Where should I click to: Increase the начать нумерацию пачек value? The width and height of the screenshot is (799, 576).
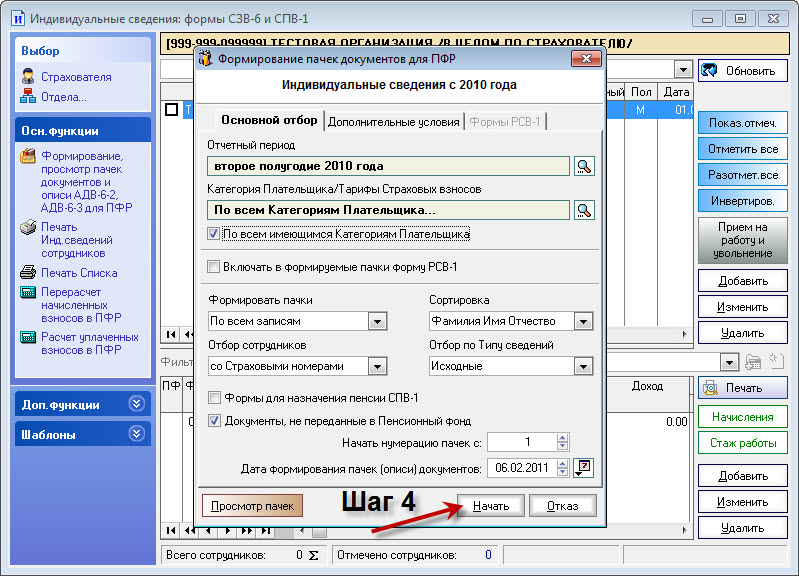pos(562,437)
